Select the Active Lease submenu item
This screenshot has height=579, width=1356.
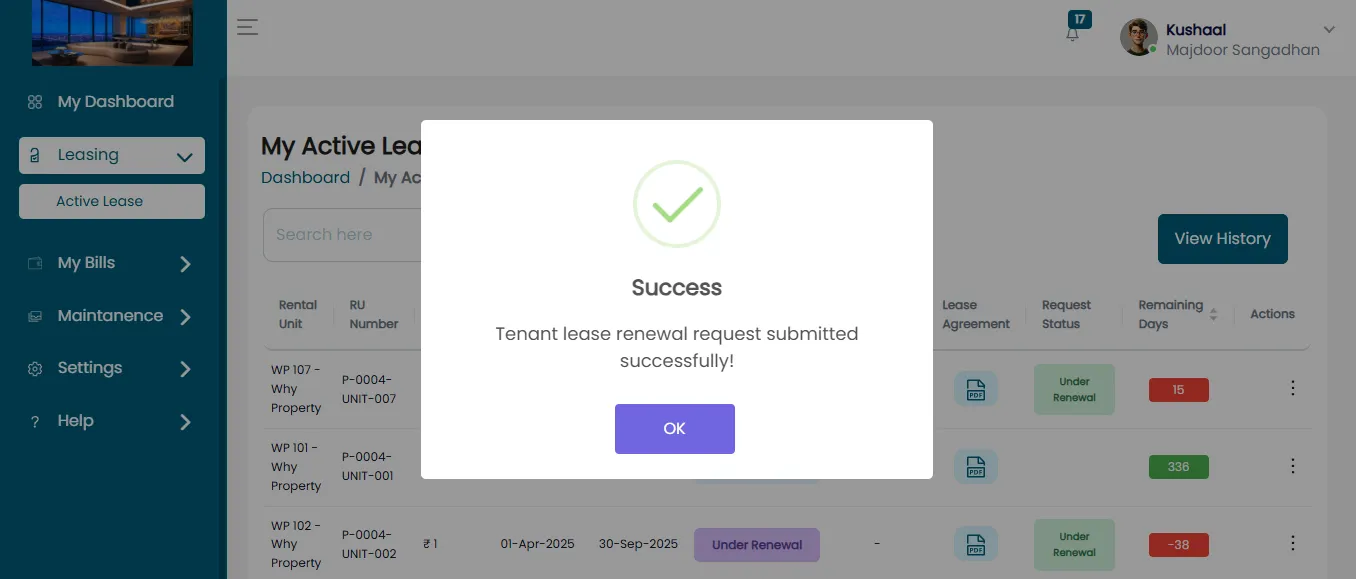click(x=112, y=201)
